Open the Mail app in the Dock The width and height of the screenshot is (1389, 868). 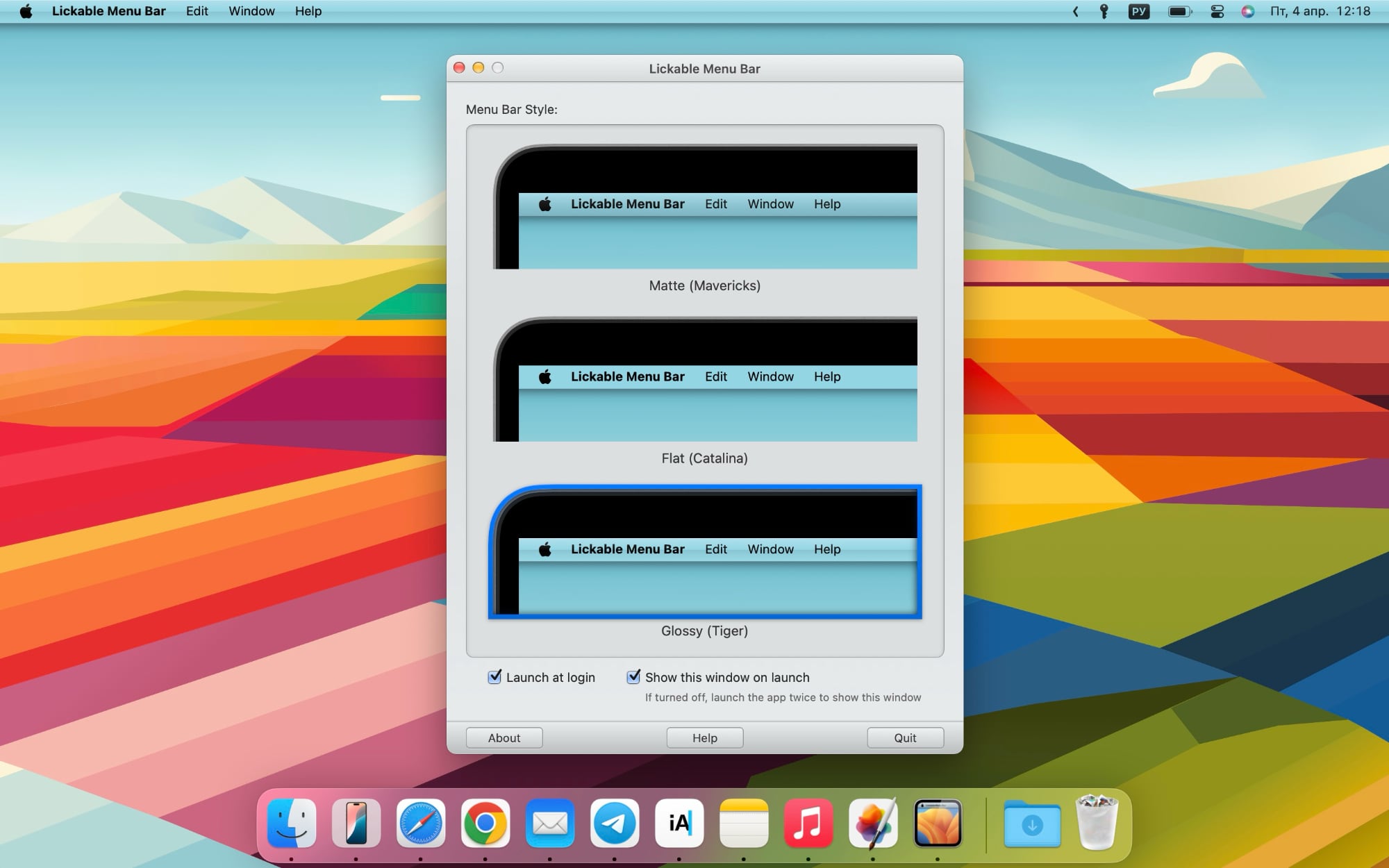pos(550,824)
